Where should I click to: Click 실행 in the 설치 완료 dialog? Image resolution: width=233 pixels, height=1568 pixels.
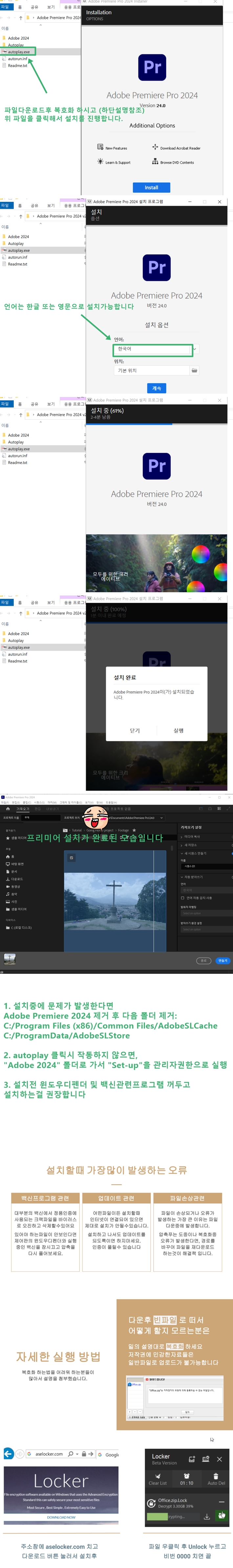point(178,730)
